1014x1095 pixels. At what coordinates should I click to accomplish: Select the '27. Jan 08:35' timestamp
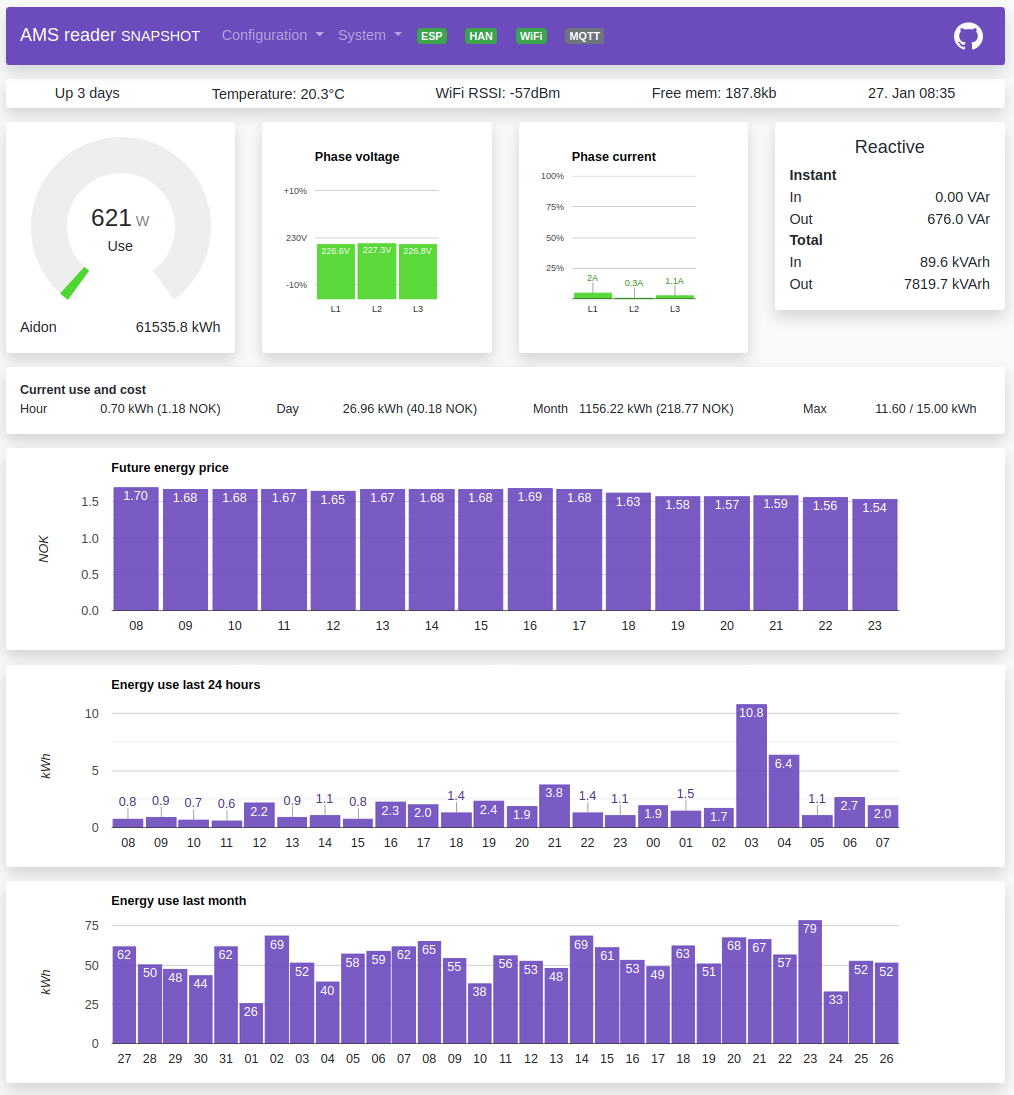tap(911, 94)
